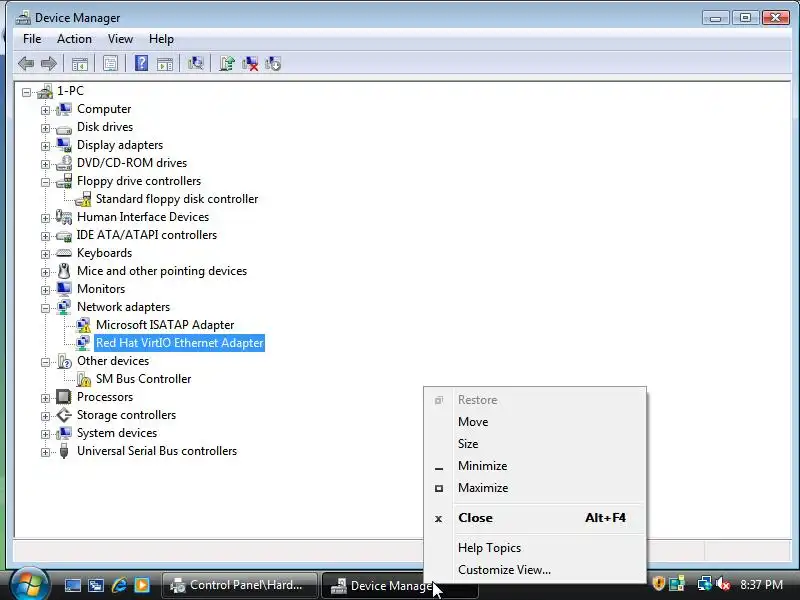
Task: Click the security shield tray icon
Action: [x=659, y=584]
